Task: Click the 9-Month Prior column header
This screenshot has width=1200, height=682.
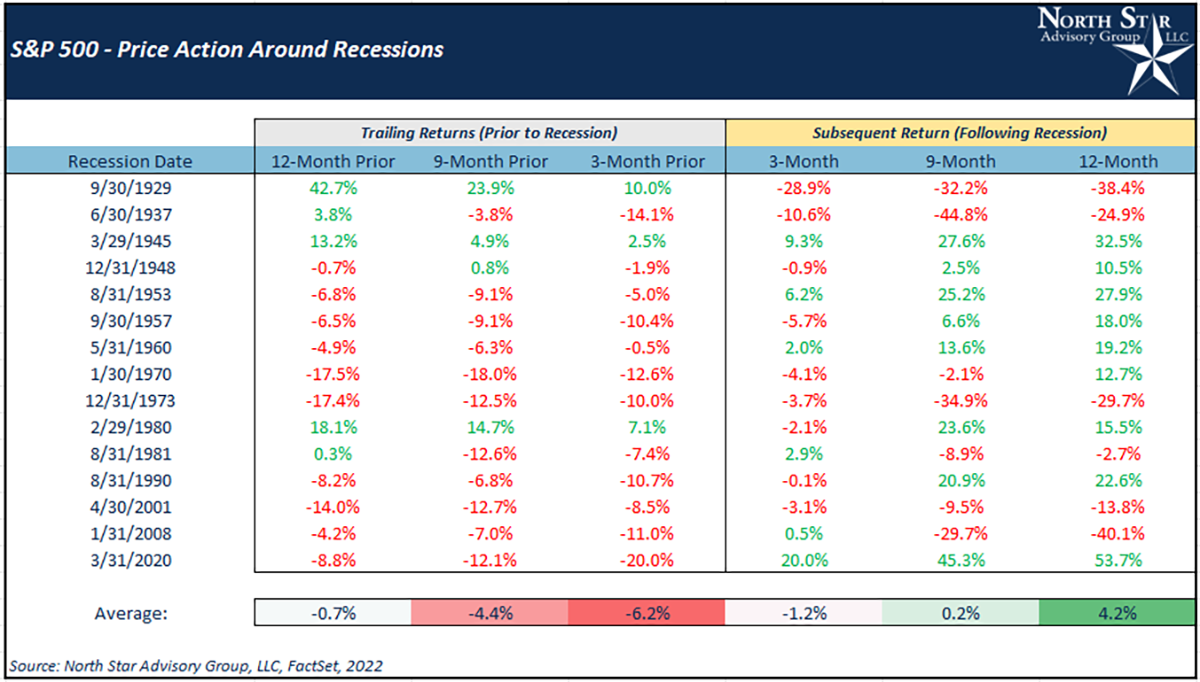Action: click(x=490, y=161)
